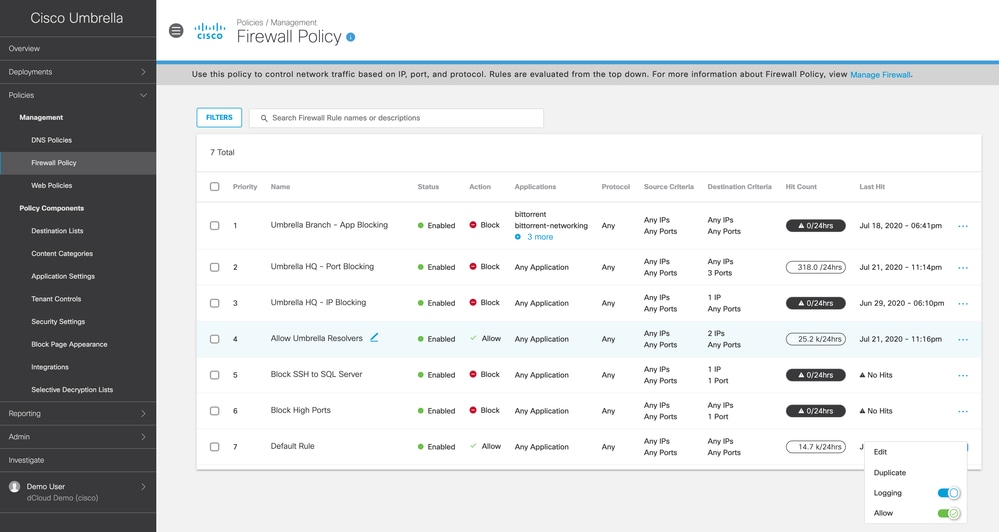
Task: Open Security Settings in the sidebar
Action: (58, 322)
